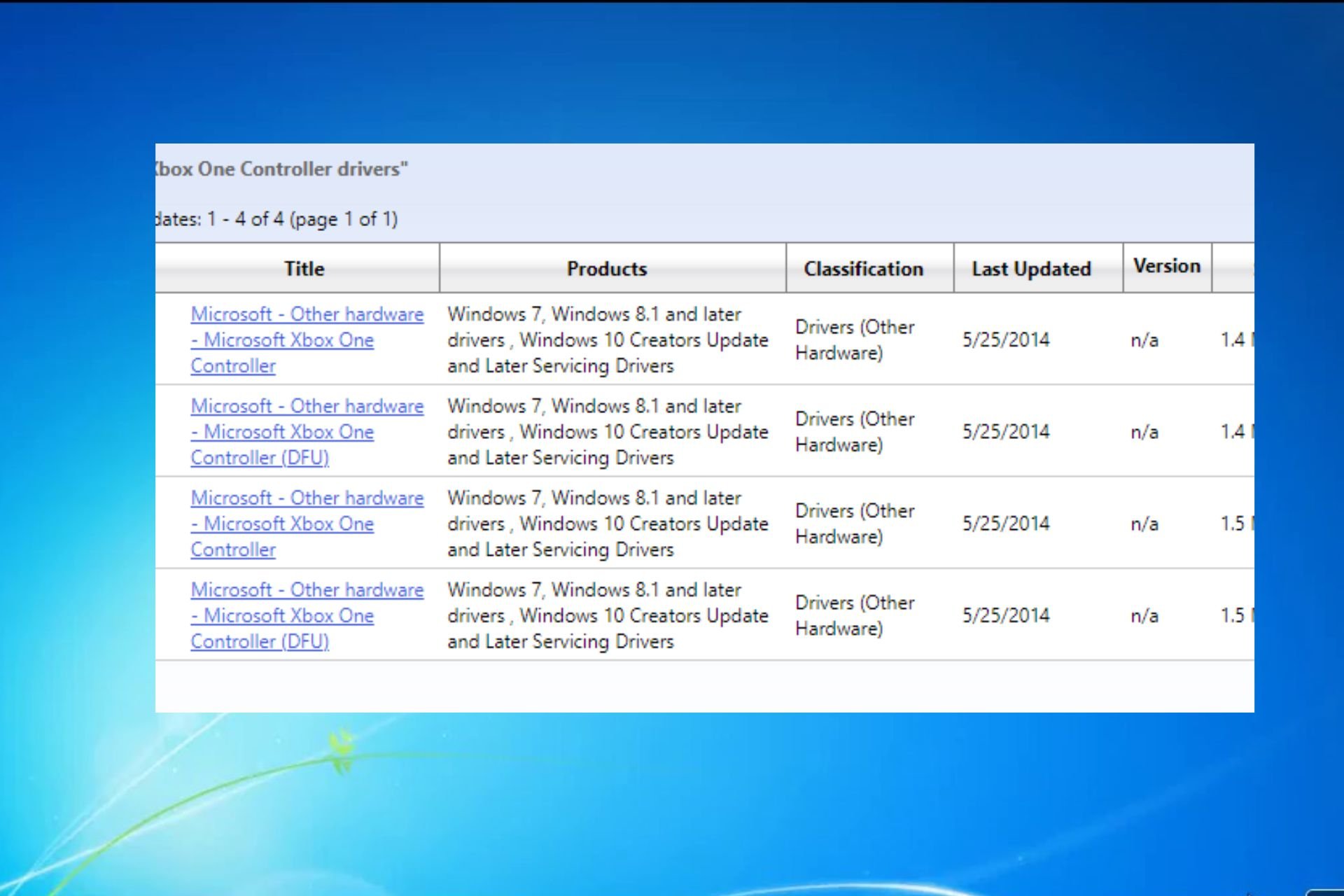This screenshot has height=896, width=1344.
Task: Click Products cell of the 1.5 DFU row
Action: (x=608, y=615)
